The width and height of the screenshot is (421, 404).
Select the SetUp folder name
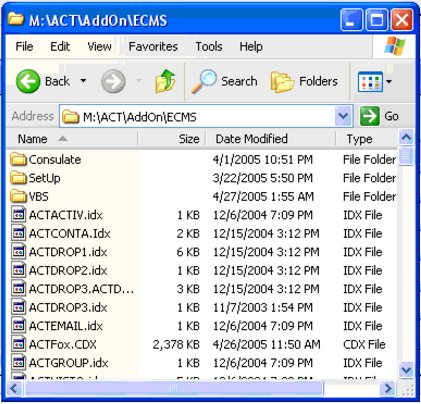[44, 178]
